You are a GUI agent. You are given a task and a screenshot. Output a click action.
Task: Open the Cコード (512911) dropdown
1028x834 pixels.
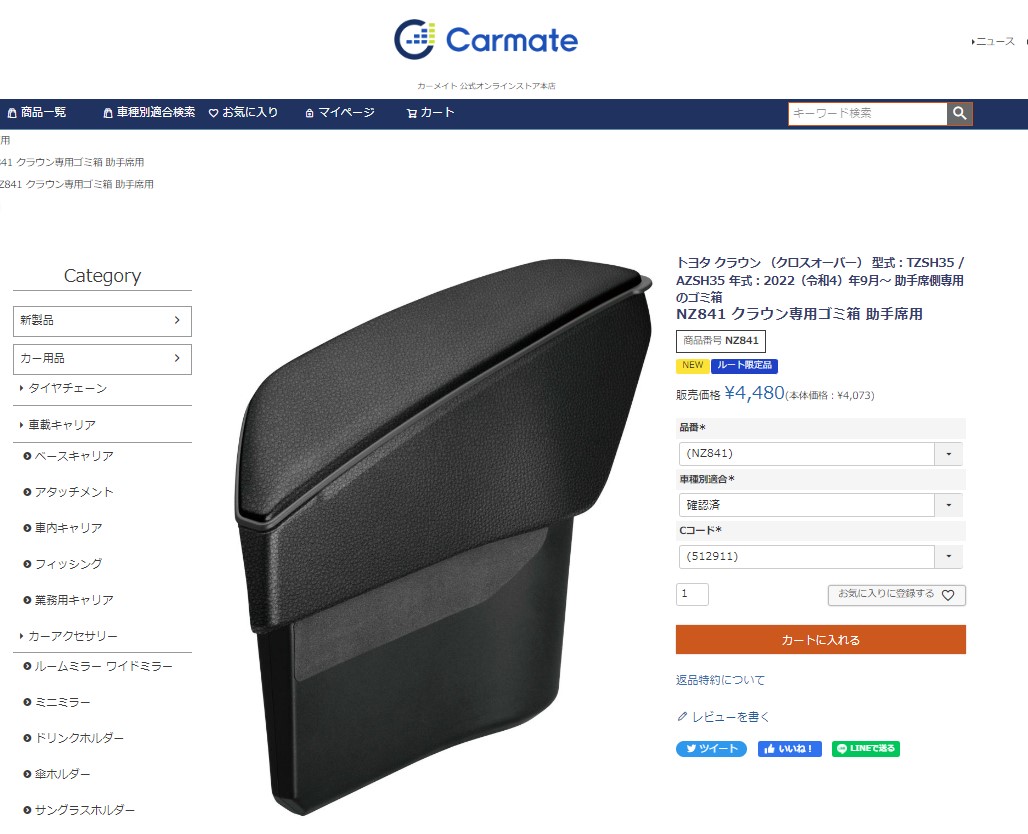pyautogui.click(x=821, y=557)
